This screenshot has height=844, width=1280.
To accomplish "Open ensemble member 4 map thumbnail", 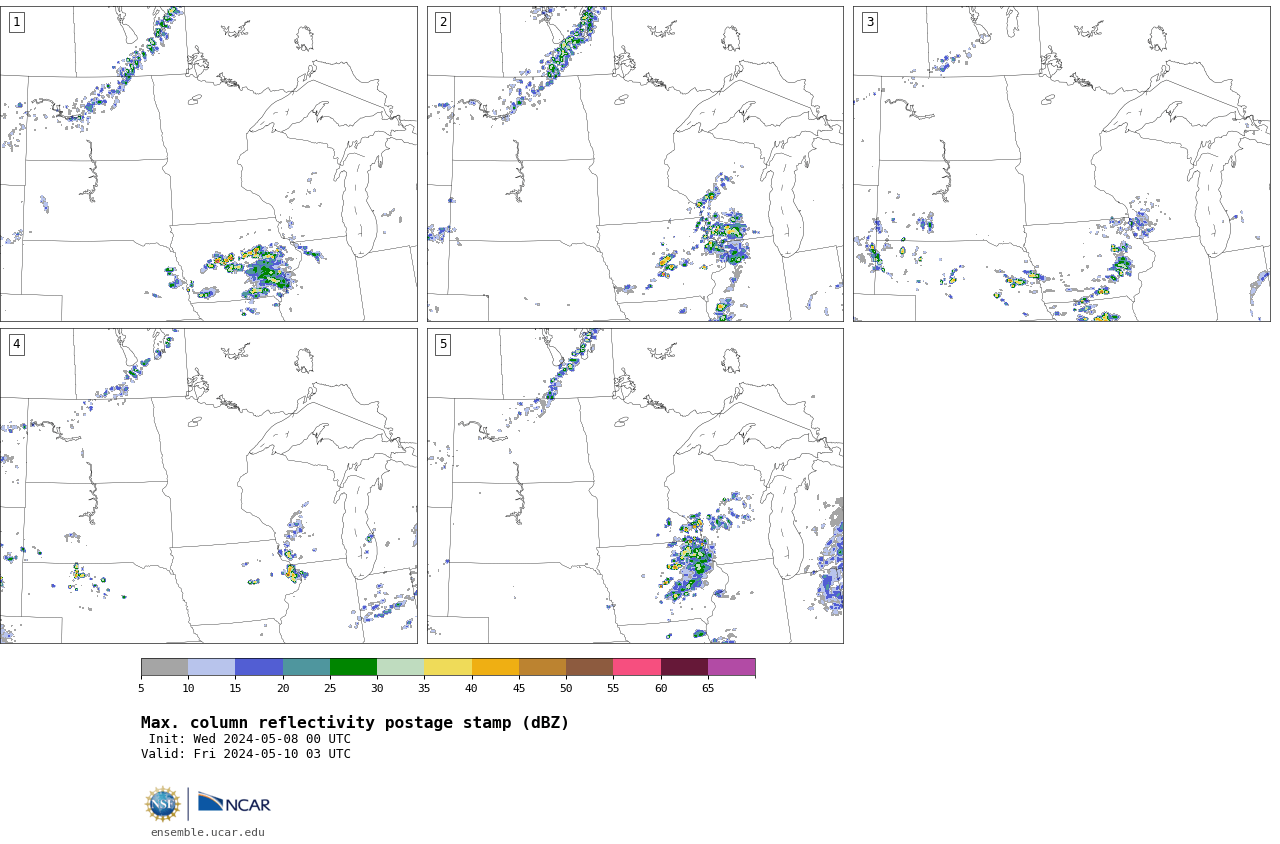I will pos(208,486).
